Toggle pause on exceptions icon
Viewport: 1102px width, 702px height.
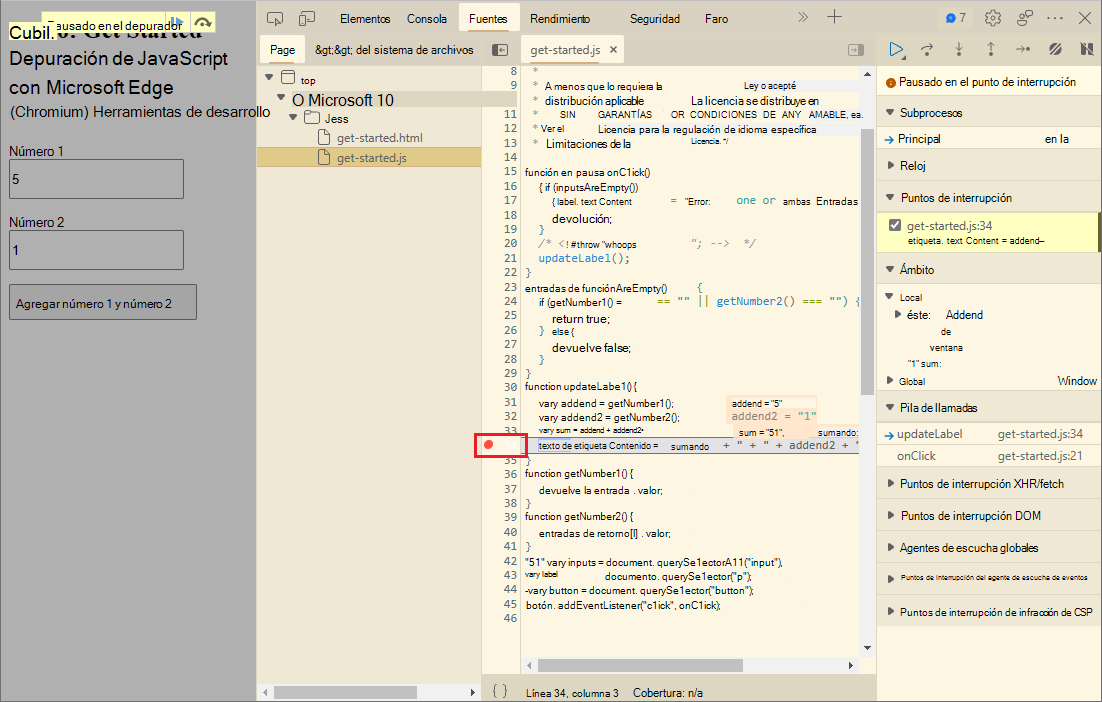(1087, 49)
